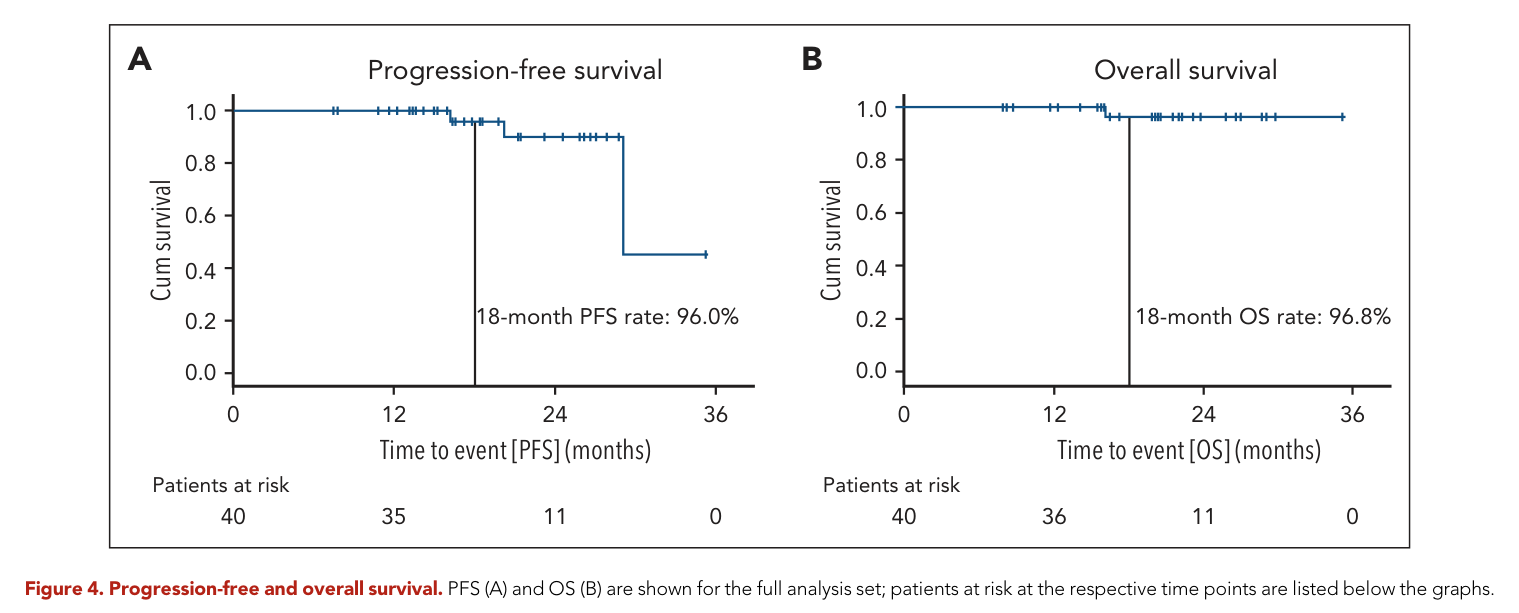Click patients at risk value 35 in panel A
Image resolution: width=1519 pixels, height=613 pixels.
[393, 516]
